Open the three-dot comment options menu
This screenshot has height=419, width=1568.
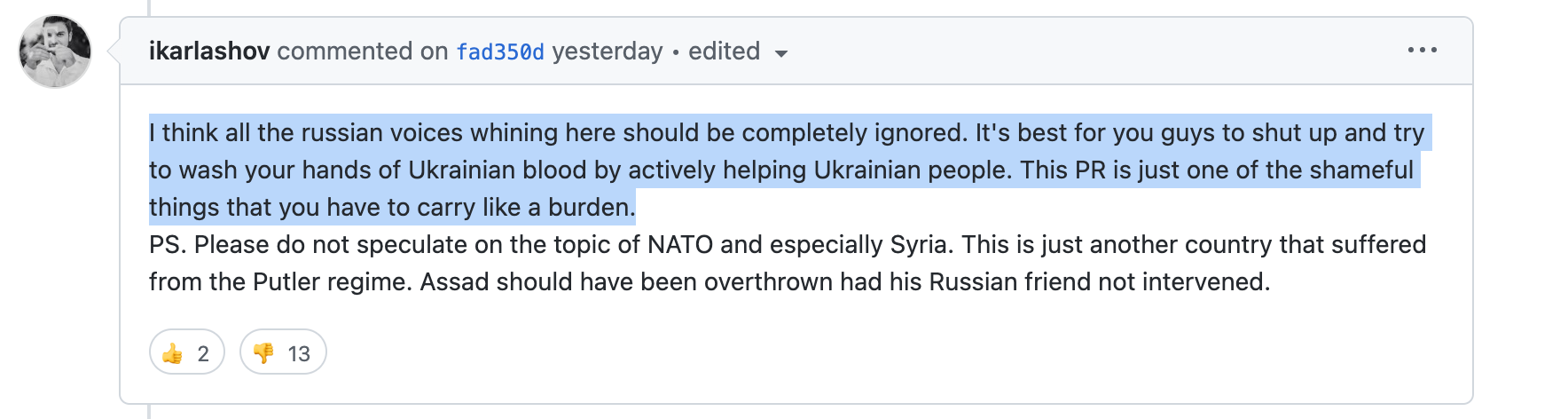[x=1422, y=51]
